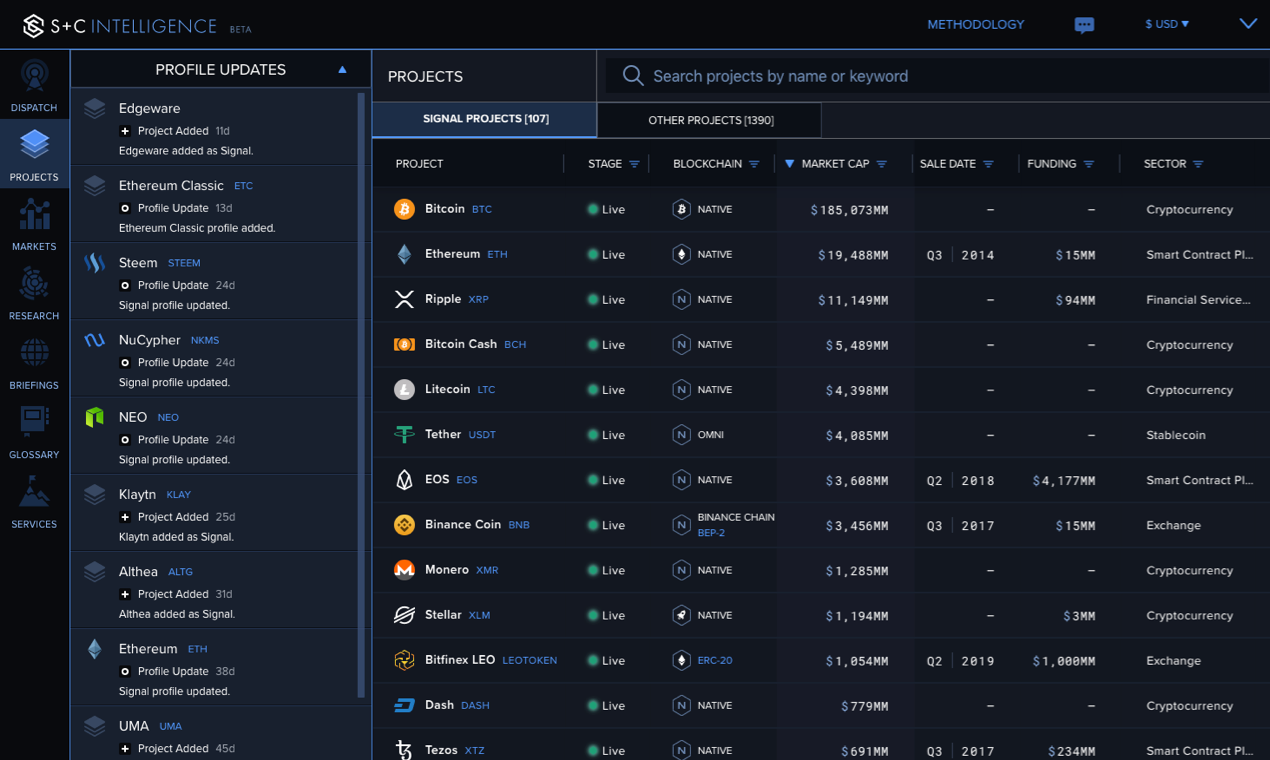The height and width of the screenshot is (760, 1270).
Task: Click the BEP-2 label for Binance Coin
Action: (x=711, y=533)
